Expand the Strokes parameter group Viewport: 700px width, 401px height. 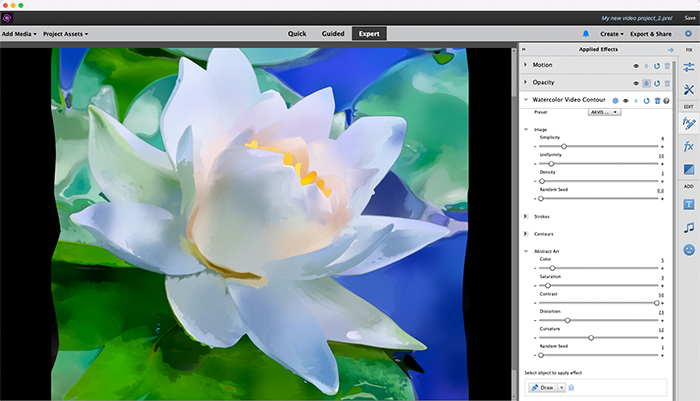pos(526,216)
